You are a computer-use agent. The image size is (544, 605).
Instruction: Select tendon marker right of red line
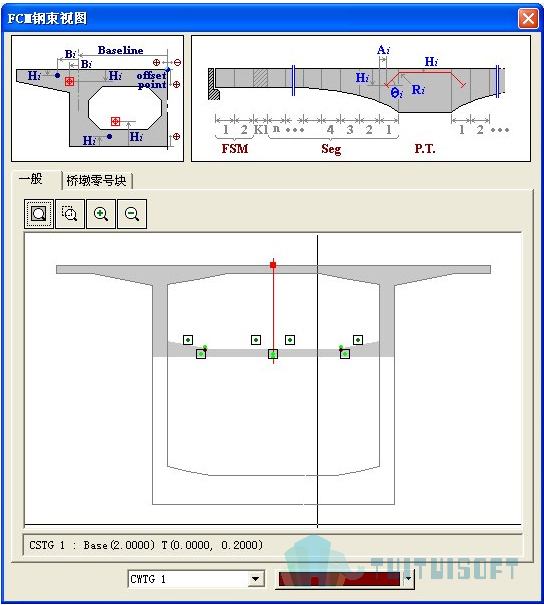[x=290, y=340]
